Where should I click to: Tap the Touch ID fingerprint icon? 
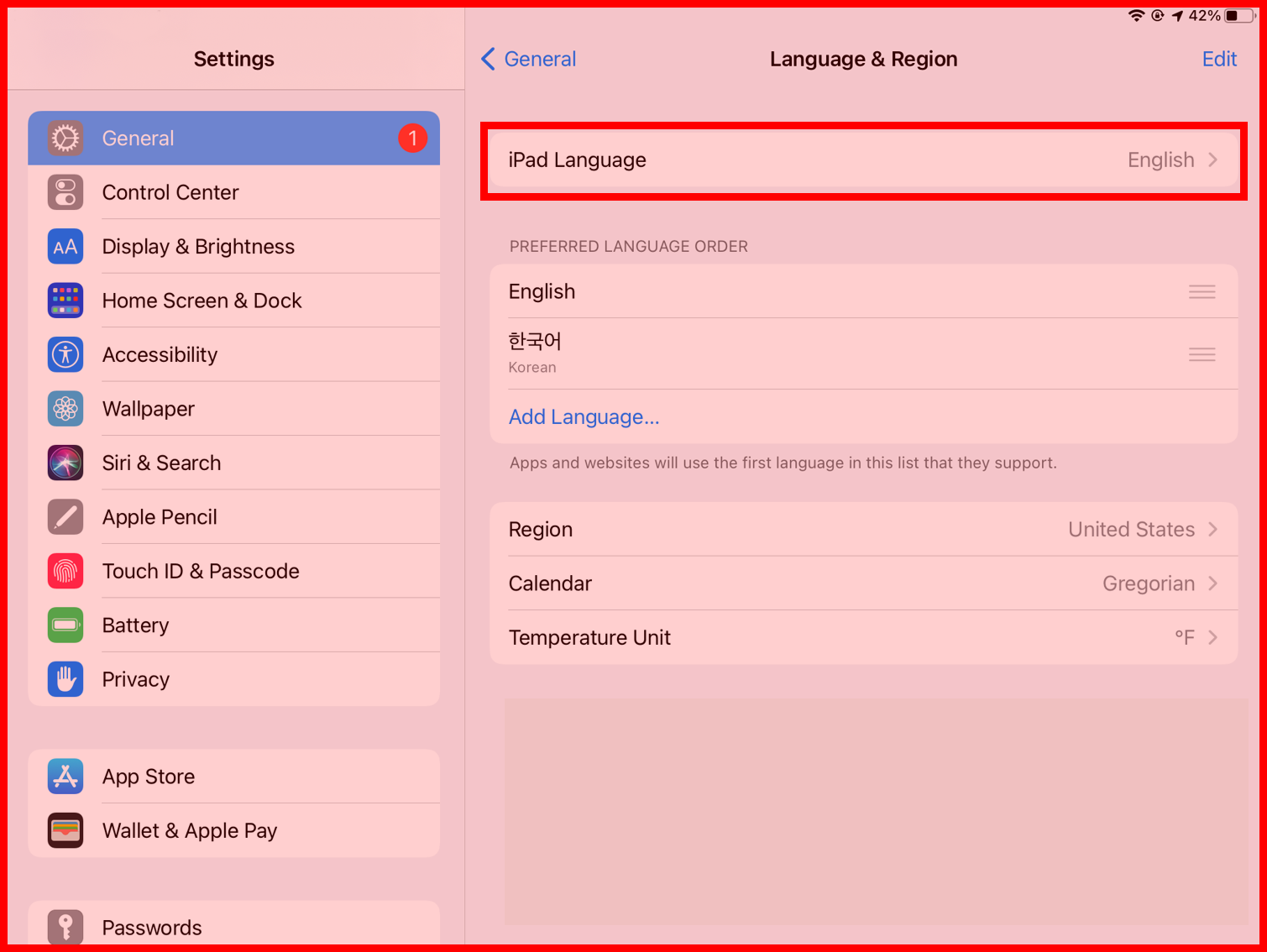pos(65,571)
